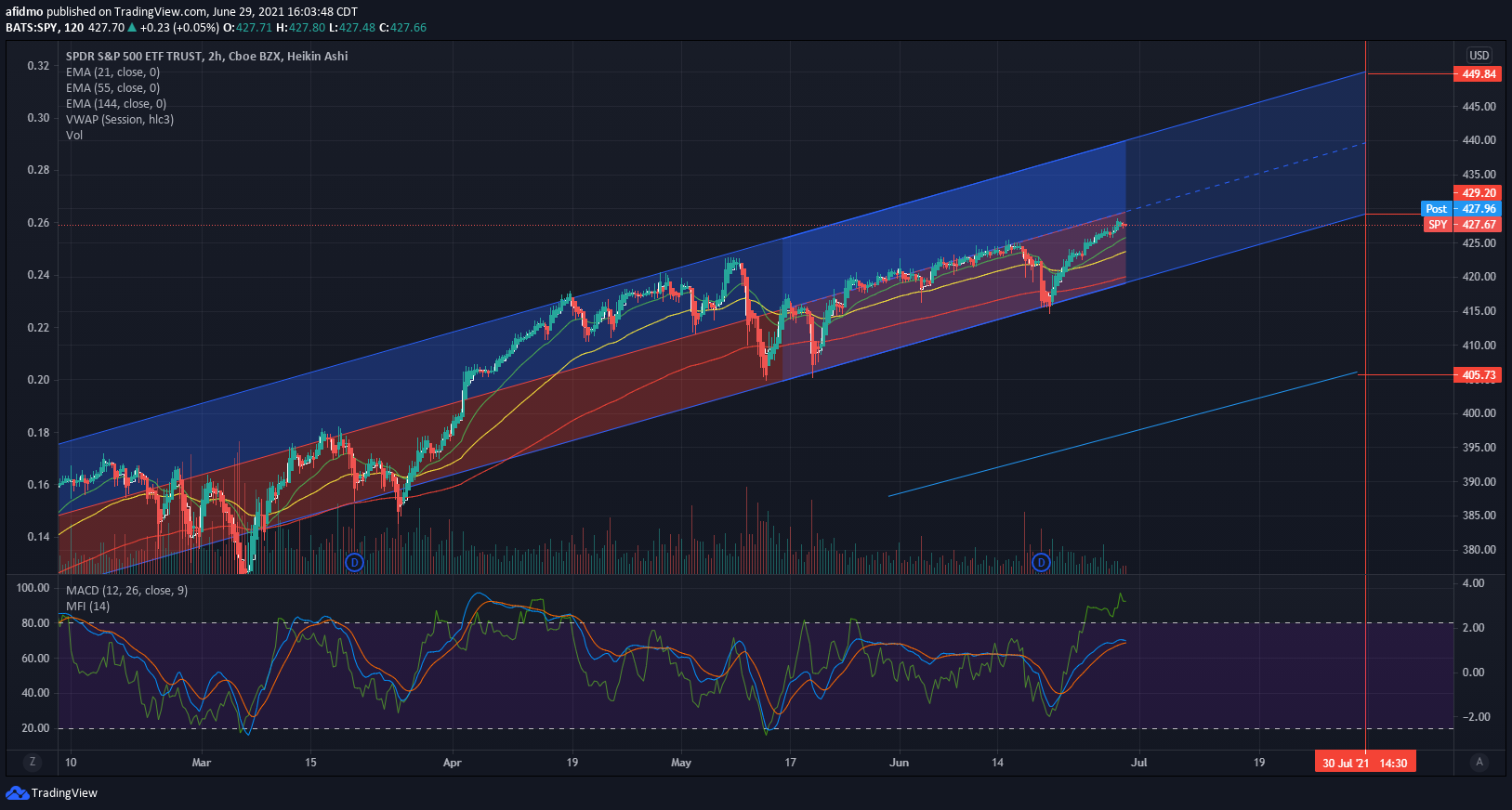Click the C:427.66 close value
The height and width of the screenshot is (810, 1512).
tap(403, 27)
